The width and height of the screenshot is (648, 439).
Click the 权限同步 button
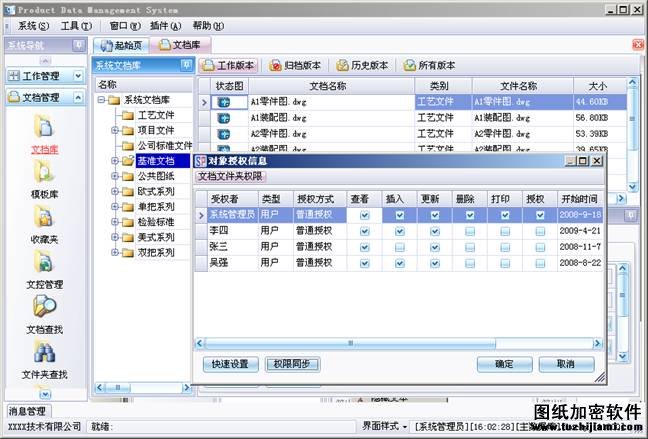[292, 364]
